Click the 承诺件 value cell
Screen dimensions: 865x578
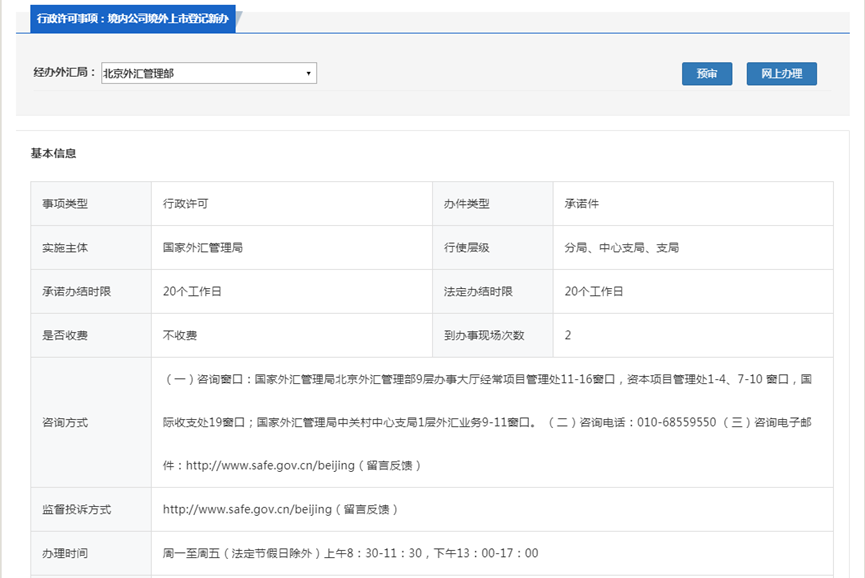pyautogui.click(x=693, y=204)
